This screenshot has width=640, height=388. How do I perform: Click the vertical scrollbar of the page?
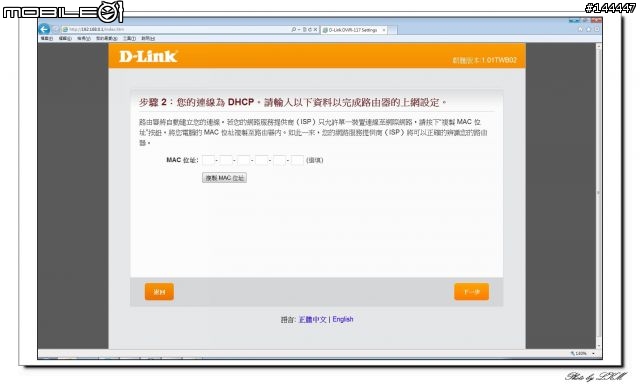(598, 196)
